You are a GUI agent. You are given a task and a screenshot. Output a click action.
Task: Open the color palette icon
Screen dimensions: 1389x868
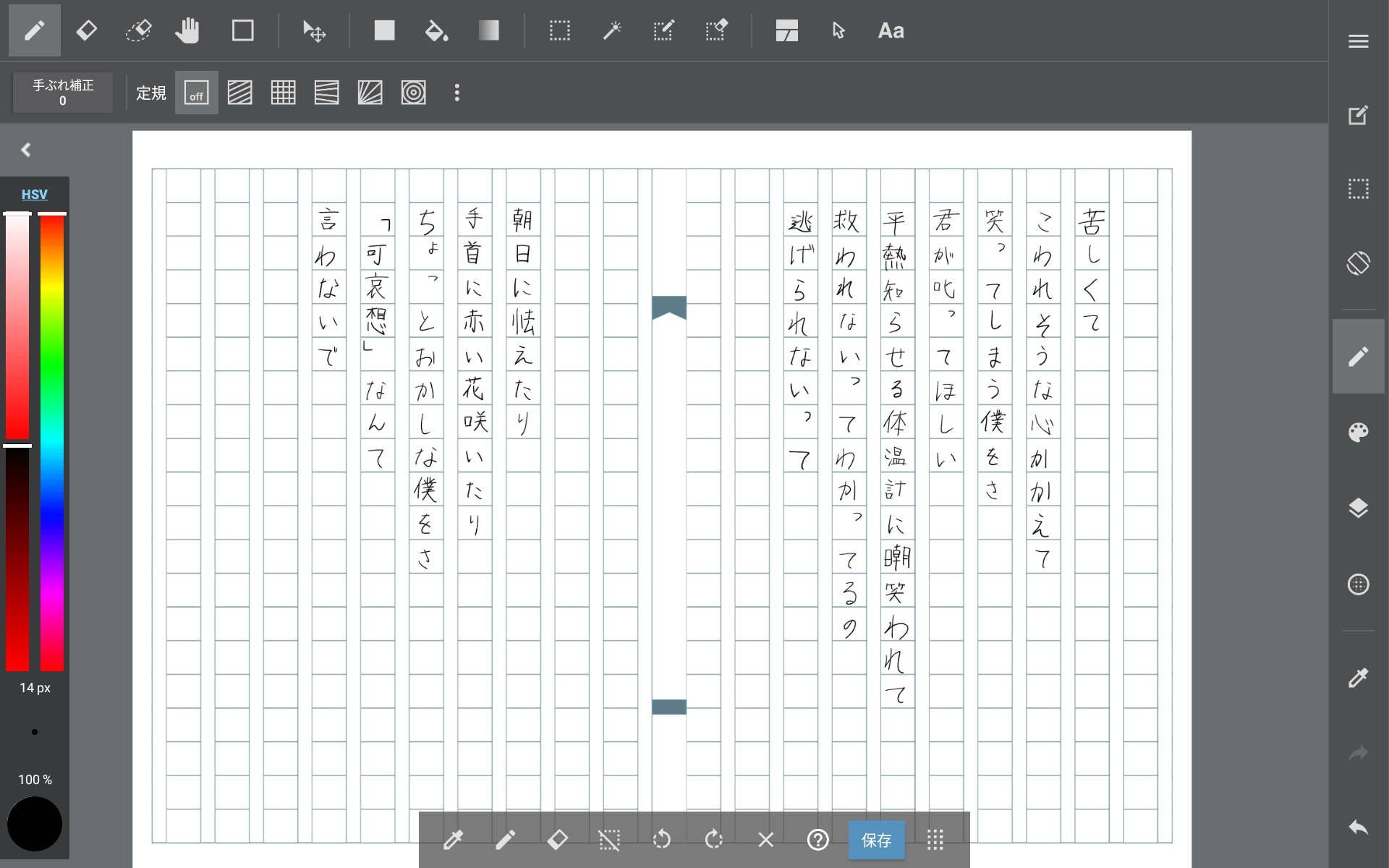1358,433
